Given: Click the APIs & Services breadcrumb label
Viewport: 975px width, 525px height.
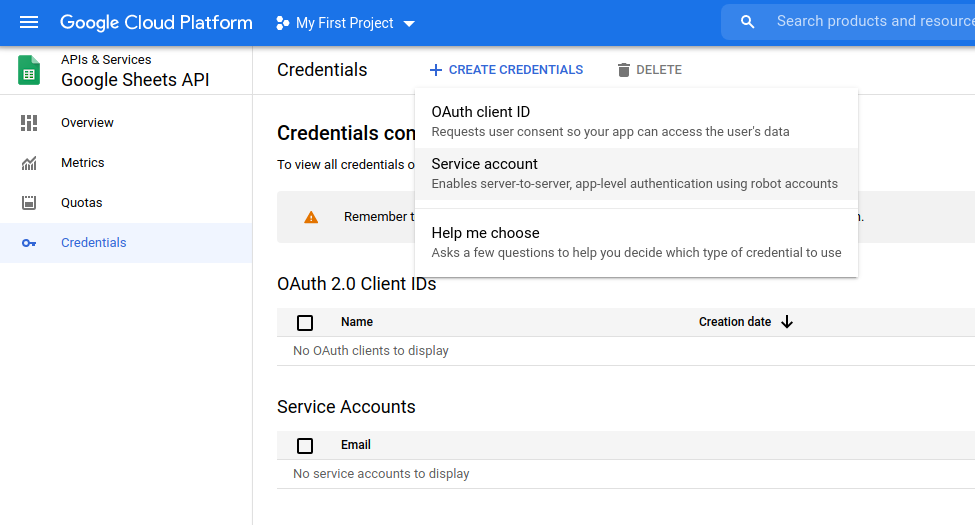Looking at the screenshot, I should 106,60.
